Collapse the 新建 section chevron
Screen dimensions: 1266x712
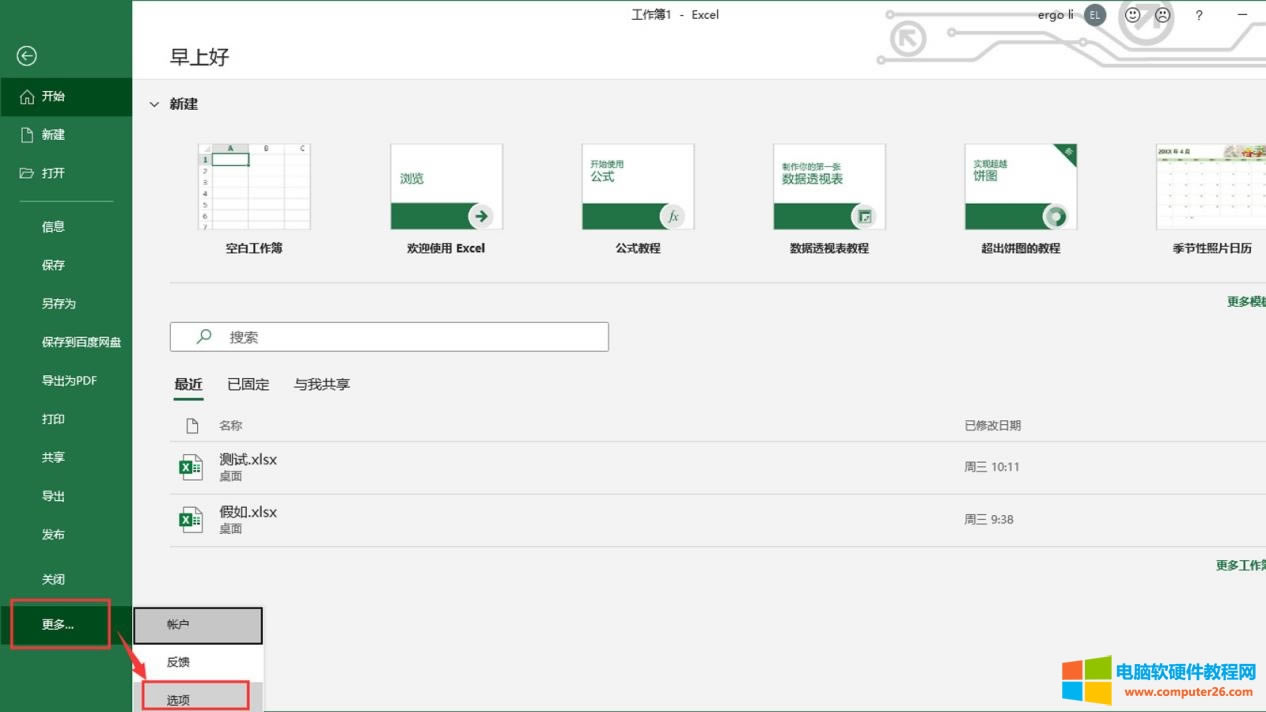tap(154, 104)
